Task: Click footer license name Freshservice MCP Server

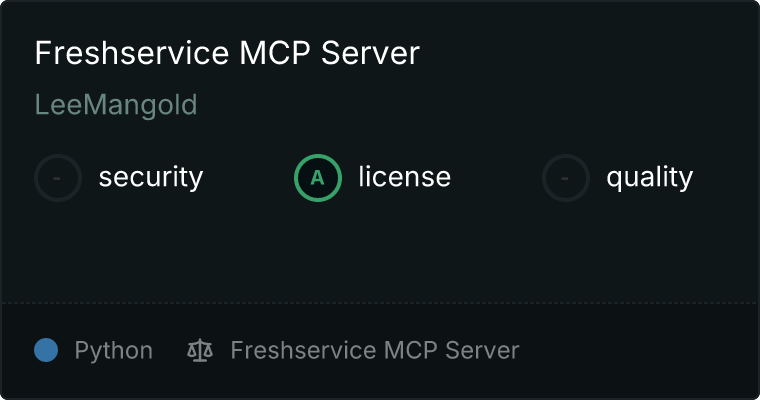Action: coord(375,350)
